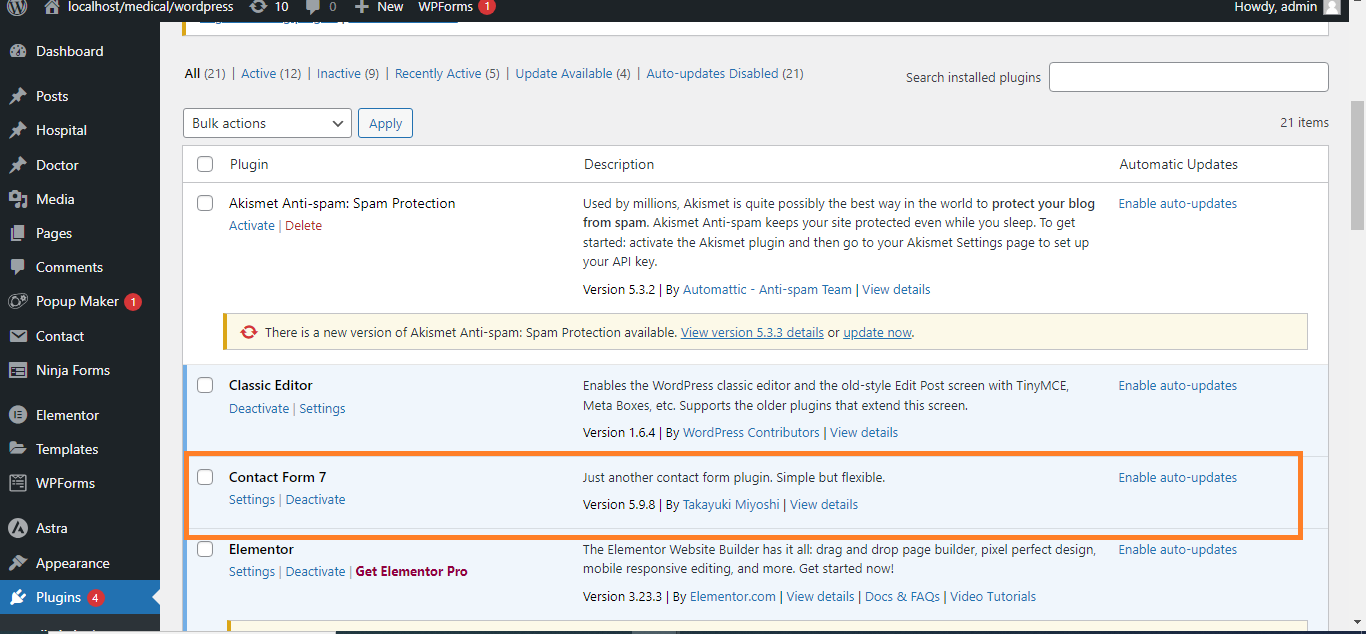The image size is (1366, 634).
Task: Click the WordPress logo icon in admin bar
Action: click(17, 7)
